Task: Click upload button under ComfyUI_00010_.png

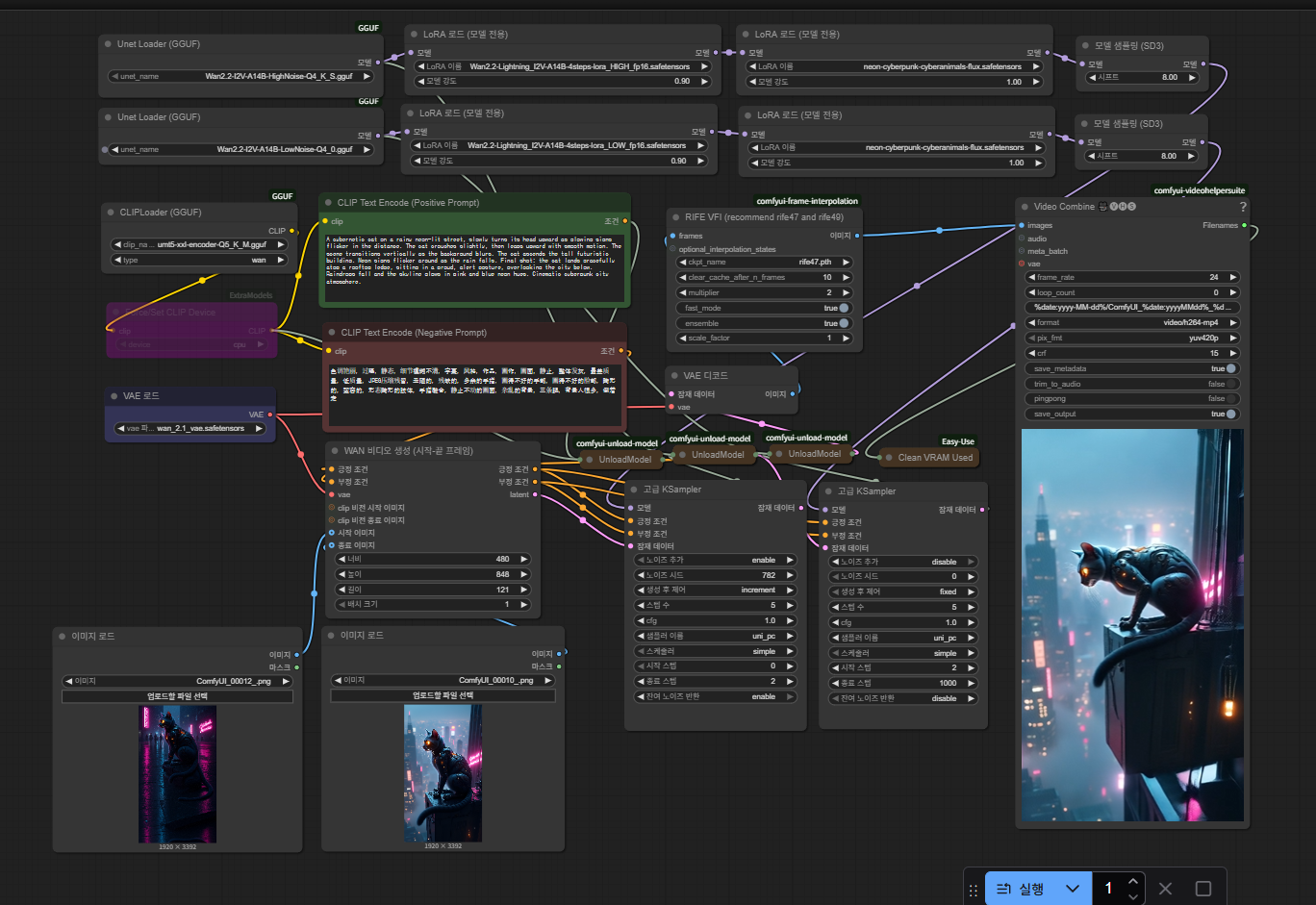Action: pos(443,695)
